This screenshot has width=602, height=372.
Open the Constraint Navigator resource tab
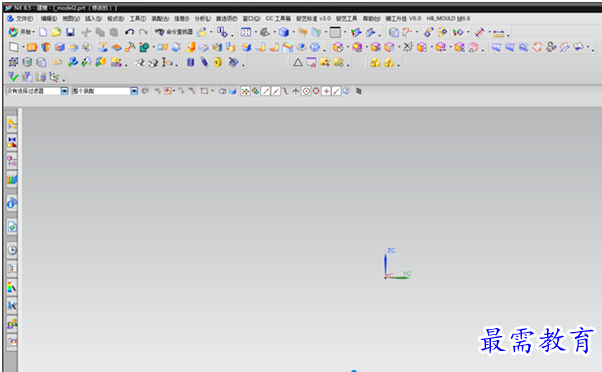[x=12, y=142]
